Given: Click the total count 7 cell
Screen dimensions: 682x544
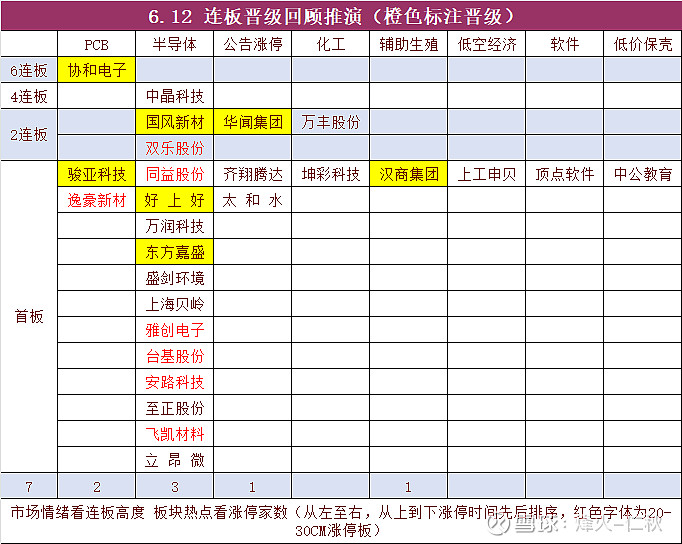Looking at the screenshot, I should (x=29, y=486).
